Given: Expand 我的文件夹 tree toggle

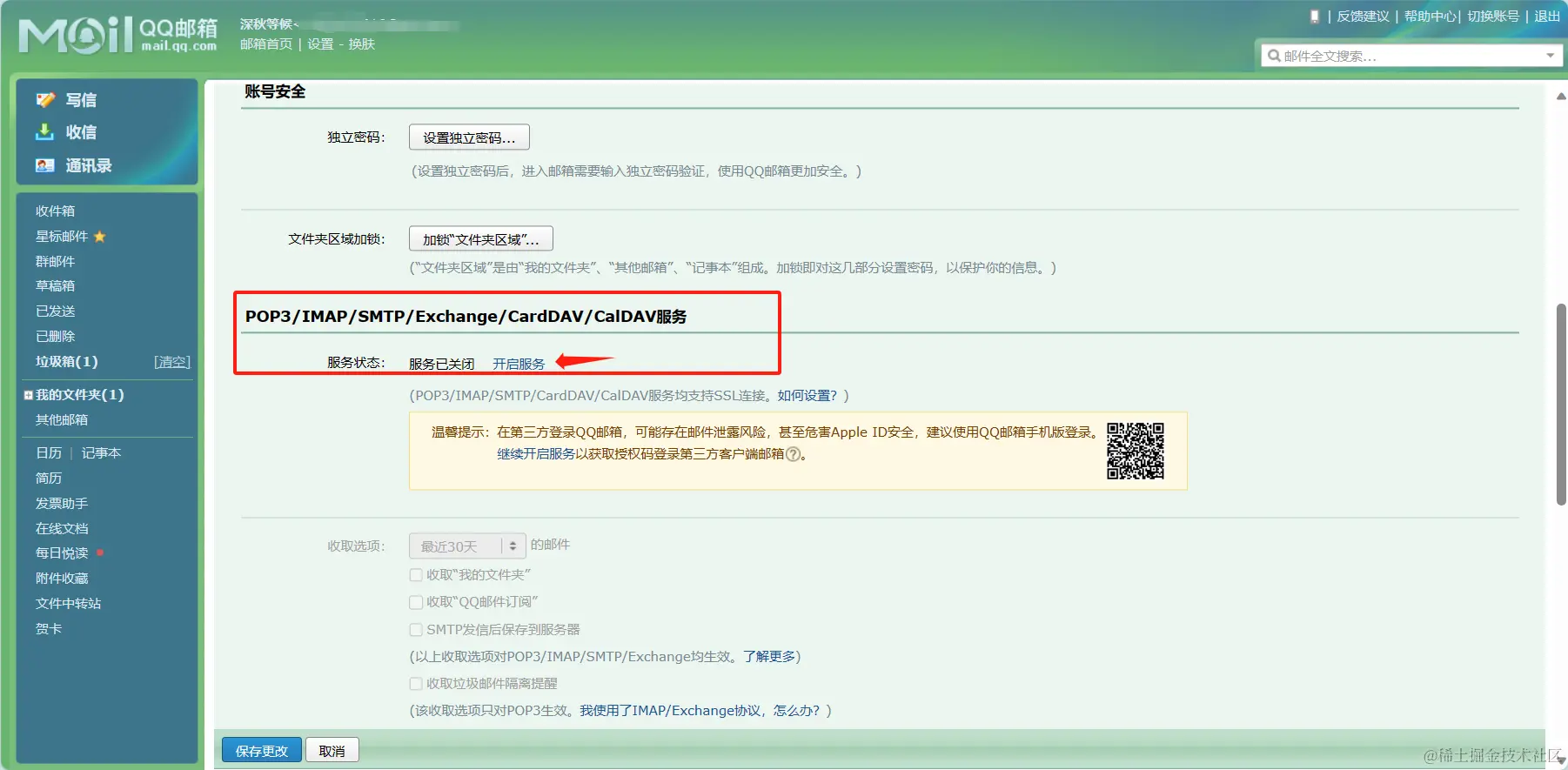Looking at the screenshot, I should [x=28, y=395].
